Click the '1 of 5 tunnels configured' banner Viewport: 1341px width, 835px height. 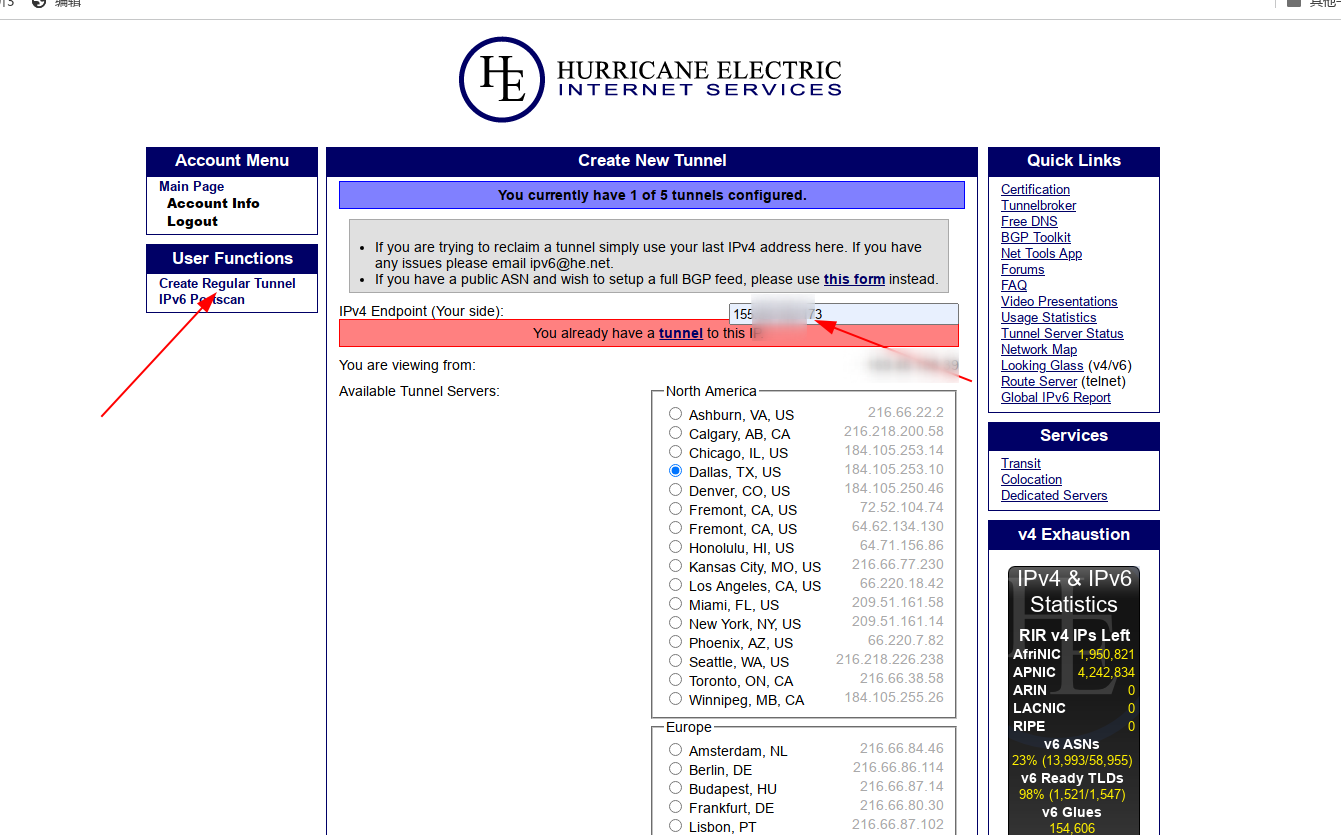tap(652, 195)
